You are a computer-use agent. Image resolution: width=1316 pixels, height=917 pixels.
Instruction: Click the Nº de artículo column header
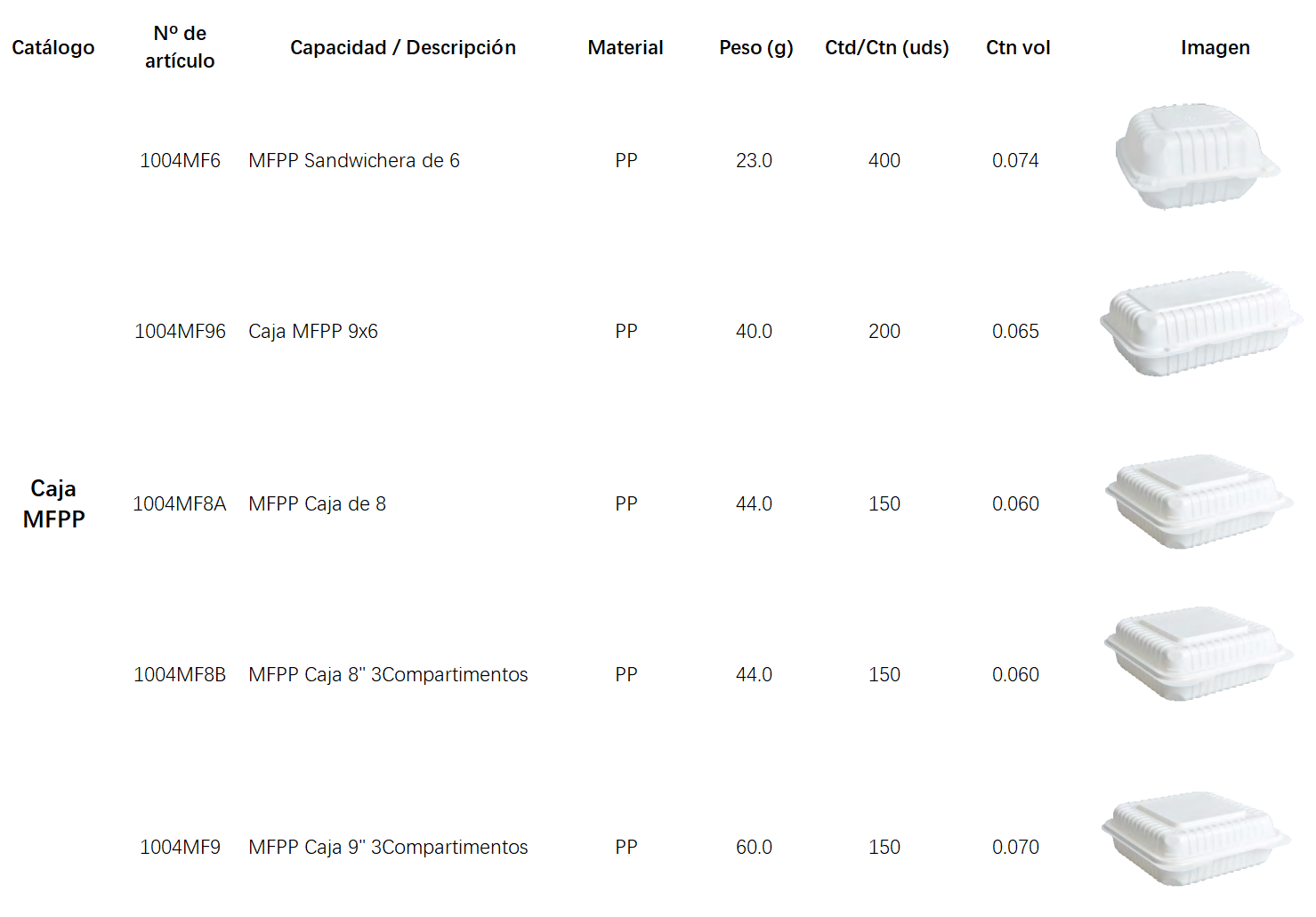pyautogui.click(x=180, y=47)
